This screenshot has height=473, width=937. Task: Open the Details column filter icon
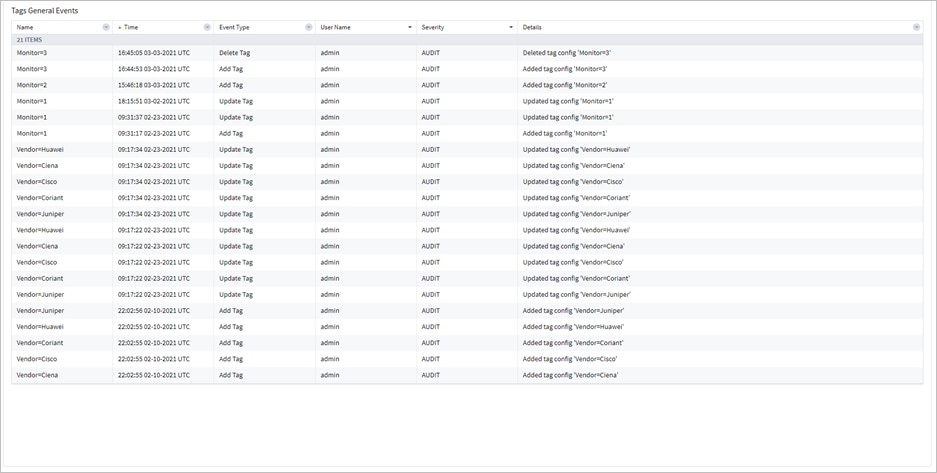[916, 27]
